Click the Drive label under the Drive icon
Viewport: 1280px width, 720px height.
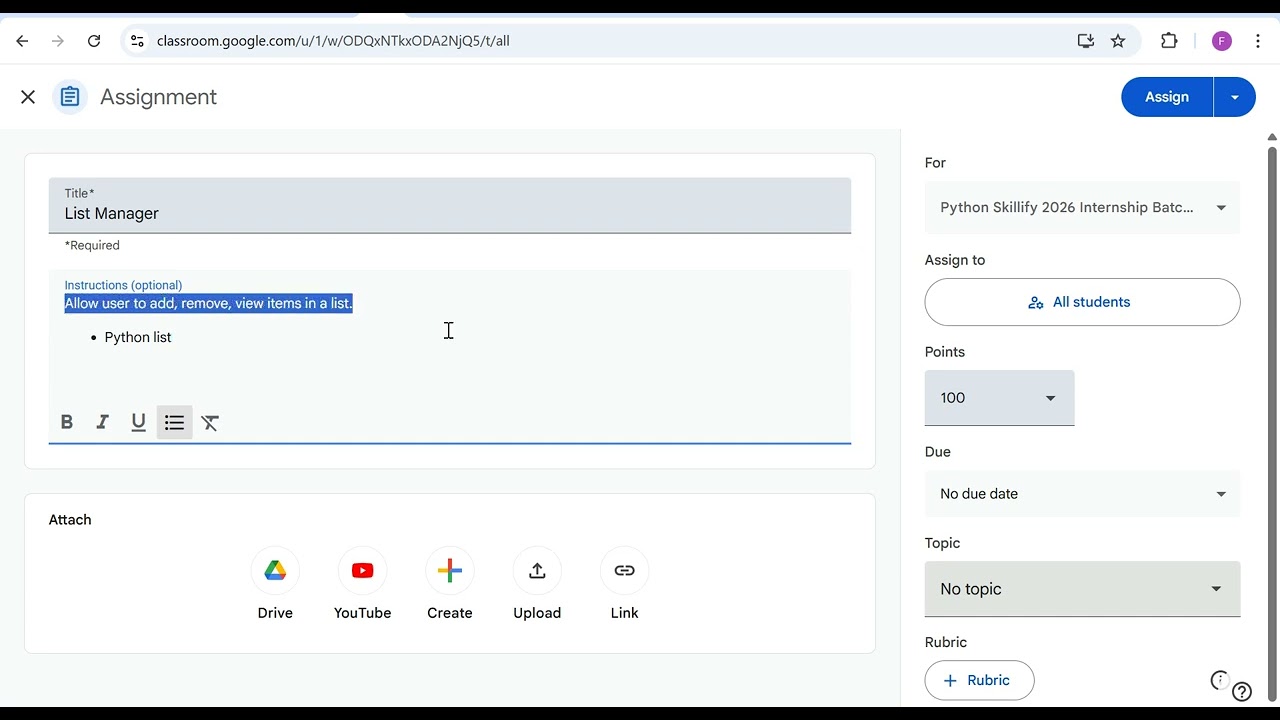[x=275, y=613]
